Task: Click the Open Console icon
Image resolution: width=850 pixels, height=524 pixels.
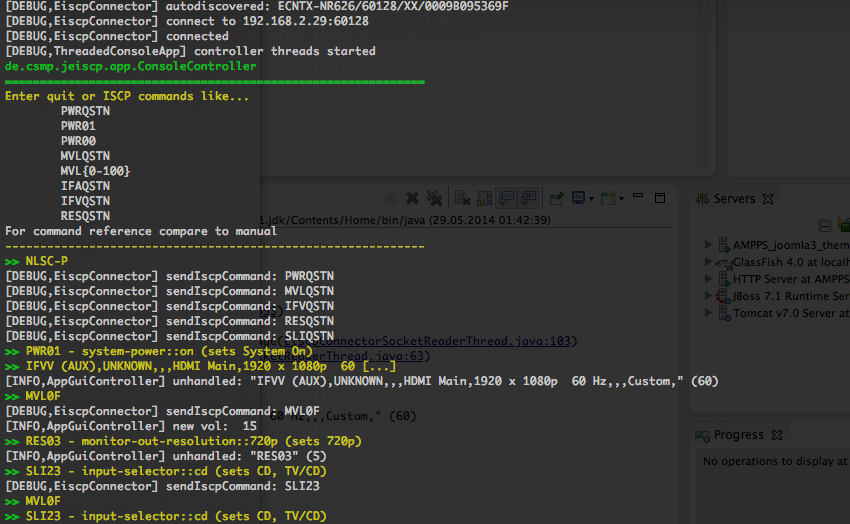Action: (608, 198)
